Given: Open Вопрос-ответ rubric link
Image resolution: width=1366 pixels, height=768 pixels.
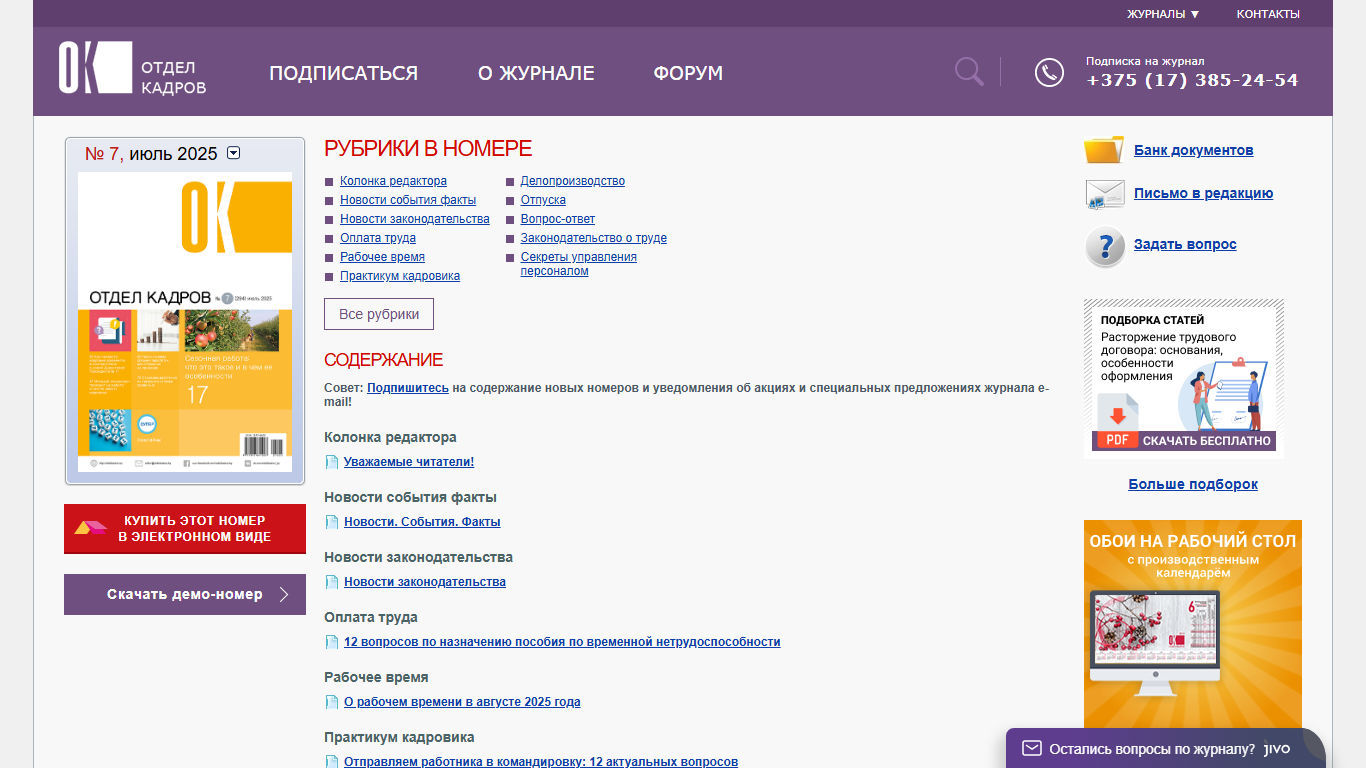Looking at the screenshot, I should pos(558,219).
